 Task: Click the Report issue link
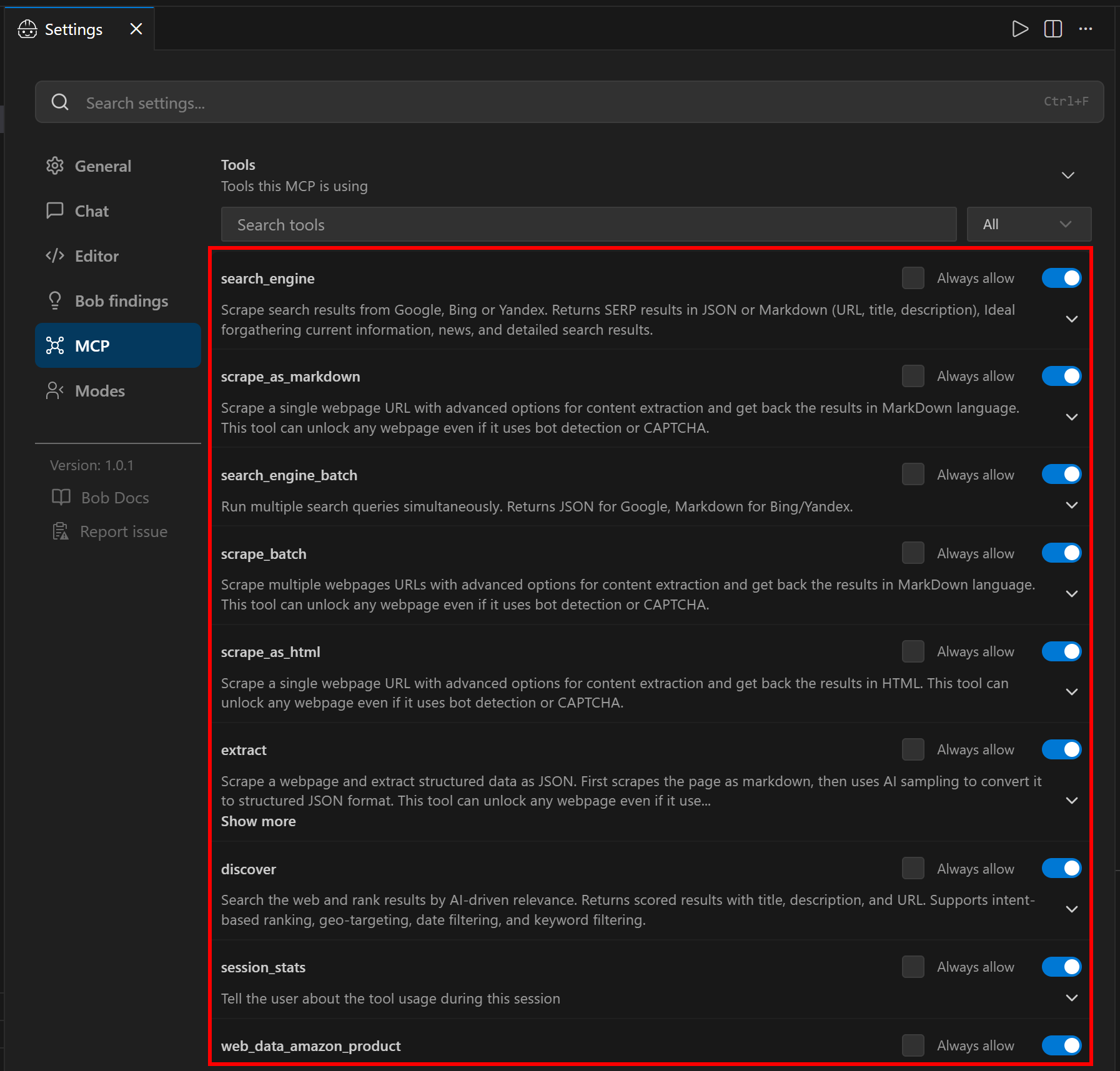coord(109,531)
